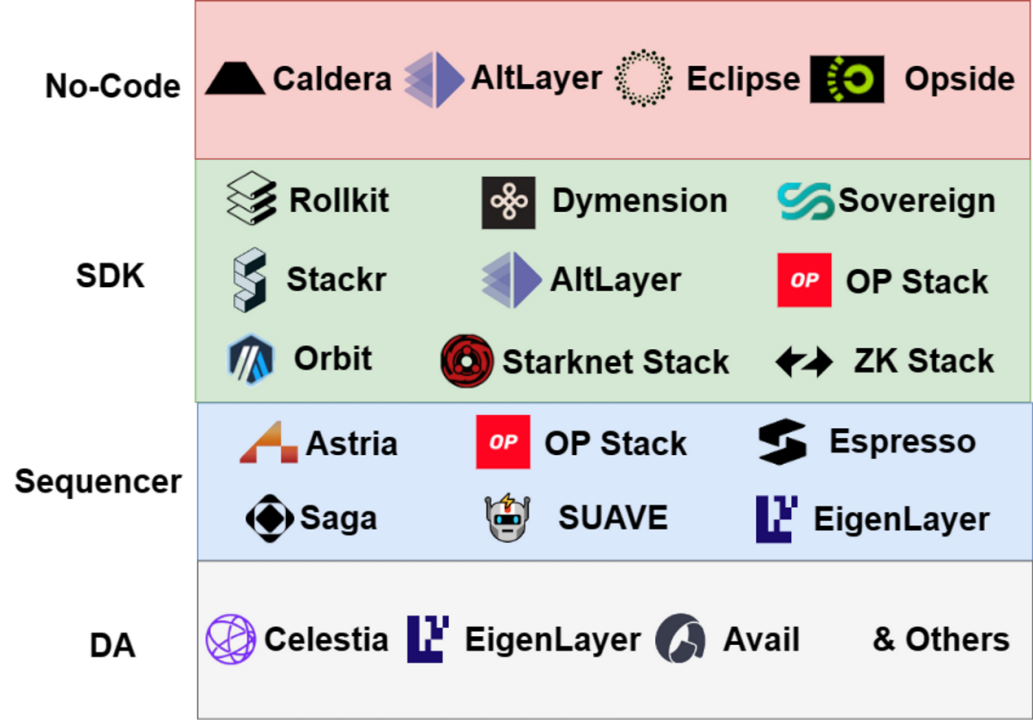1033x720 pixels.
Task: Click the purple Celestia globe logo
Action: 231,639
